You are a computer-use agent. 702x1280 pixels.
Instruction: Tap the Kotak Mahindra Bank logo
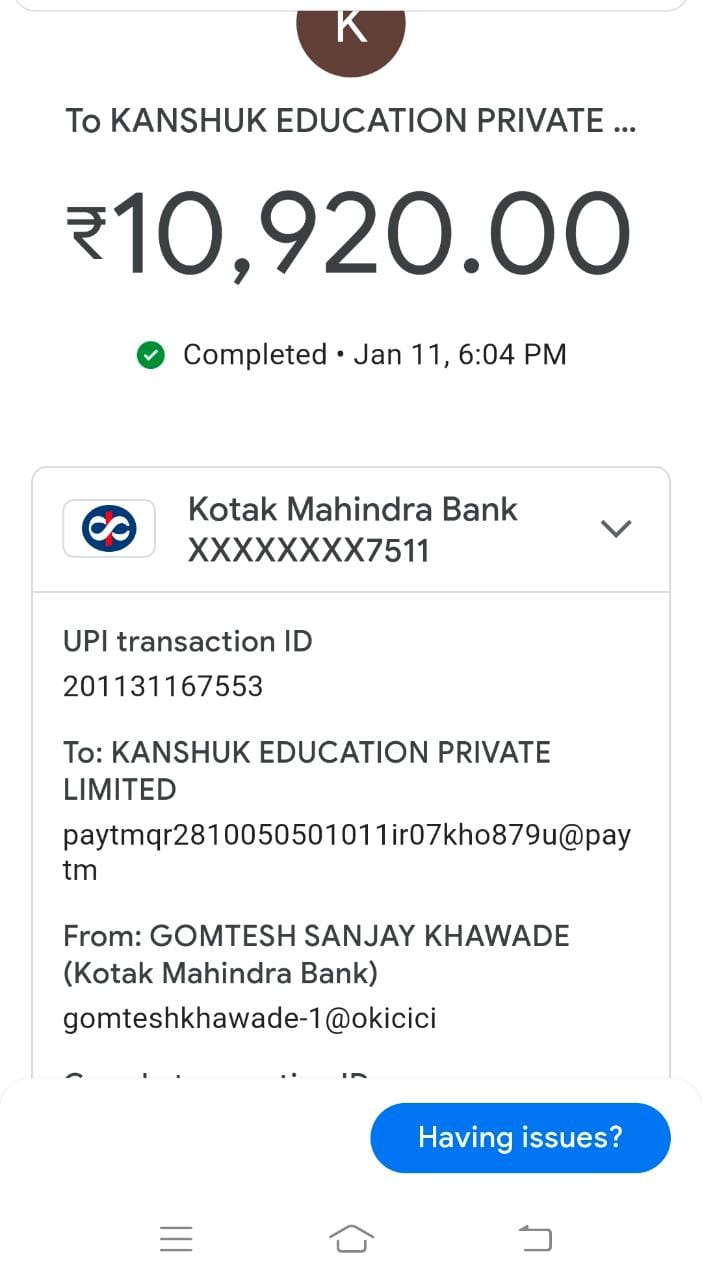pos(109,528)
